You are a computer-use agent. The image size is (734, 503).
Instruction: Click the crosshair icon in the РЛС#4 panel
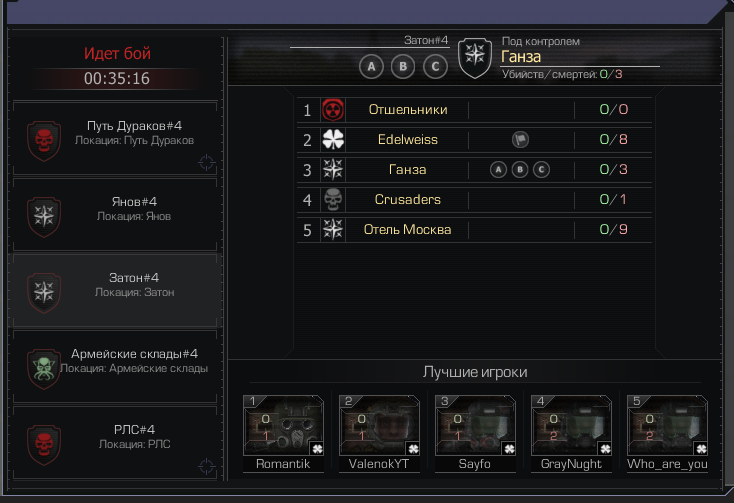(x=206, y=466)
